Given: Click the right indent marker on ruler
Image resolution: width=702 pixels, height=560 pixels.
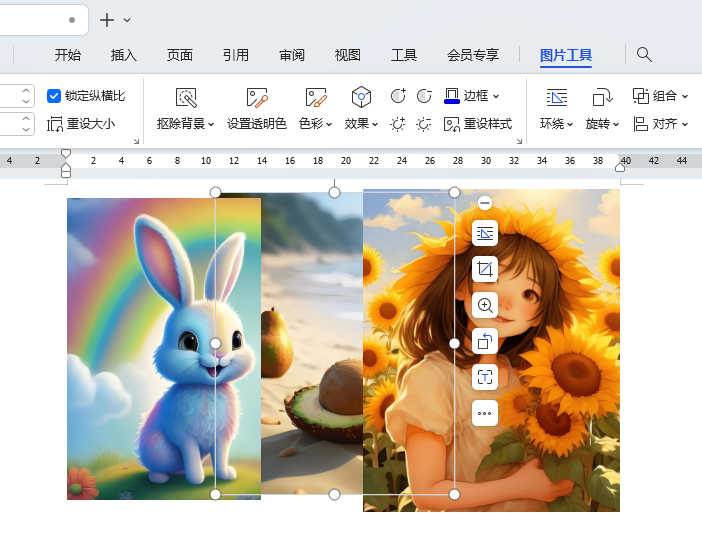Looking at the screenshot, I should click(x=620, y=167).
